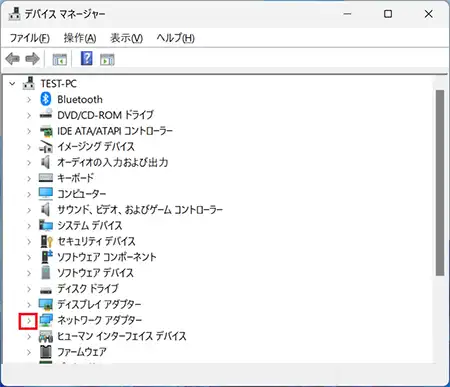Expand the ソフトウェア コンポーネント category

click(29, 257)
